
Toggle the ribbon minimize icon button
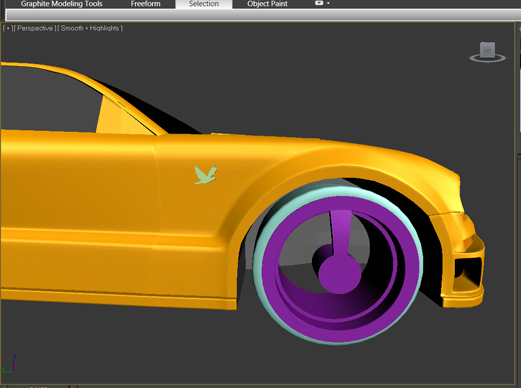pyautogui.click(x=319, y=3)
